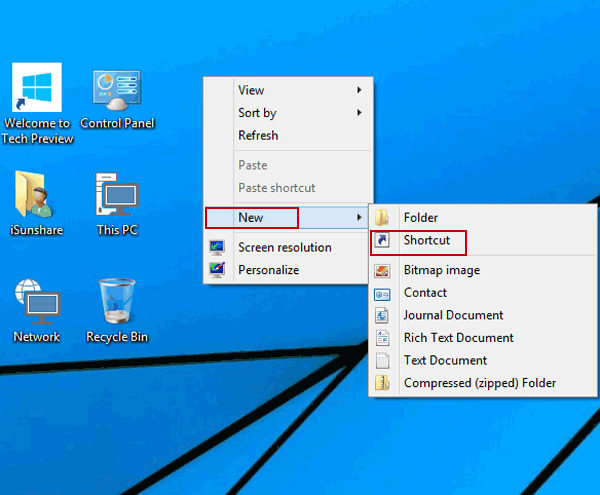Expand the View submenu arrow
Image resolution: width=600 pixels, height=495 pixels.
click(x=358, y=90)
